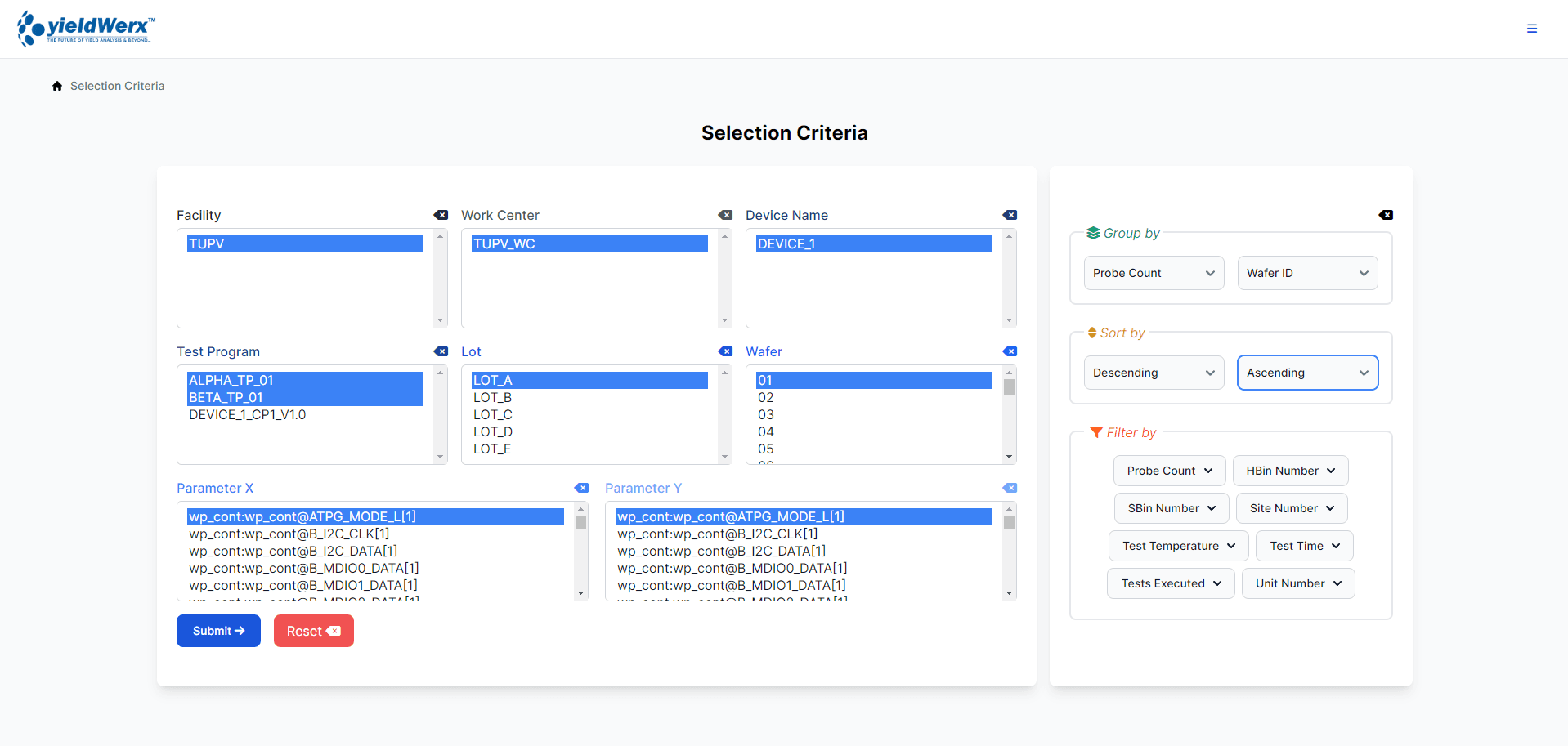
Task: Expand the Site Number filter
Action: click(x=1292, y=508)
